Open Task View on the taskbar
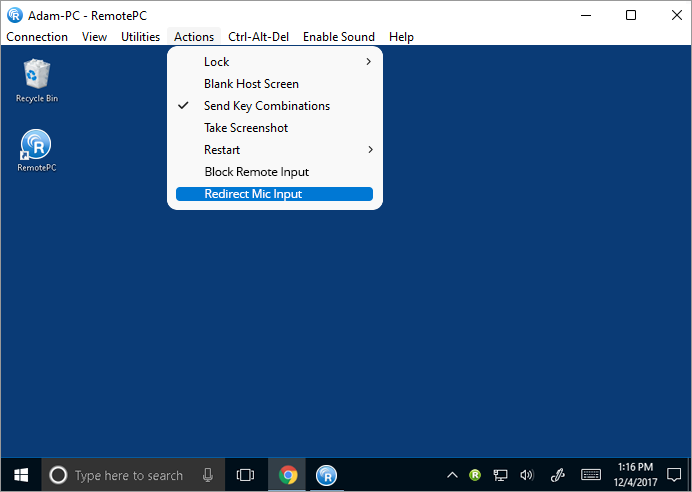692x492 pixels. pos(245,475)
